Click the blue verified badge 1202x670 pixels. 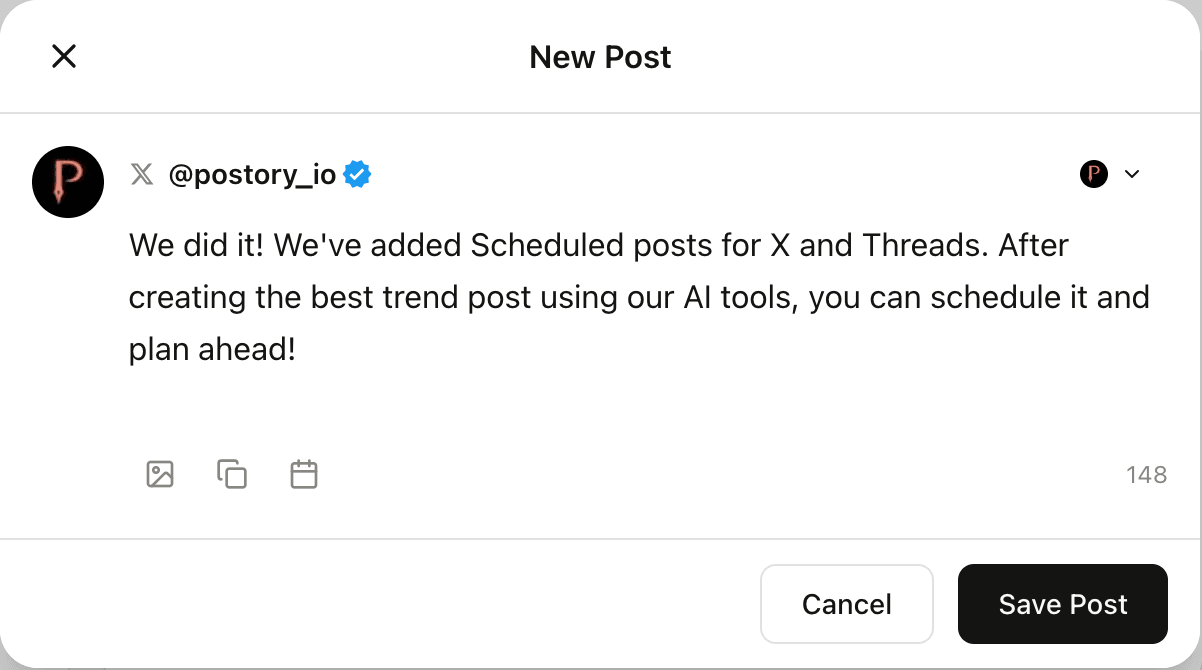click(355, 173)
